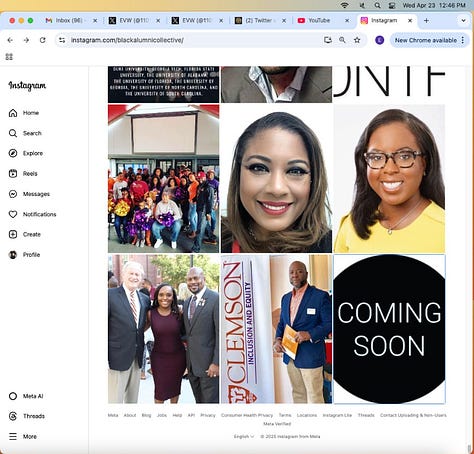Switch to the Inbox (96) Gmail tab
The width and height of the screenshot is (474, 454).
pyautogui.click(x=71, y=20)
